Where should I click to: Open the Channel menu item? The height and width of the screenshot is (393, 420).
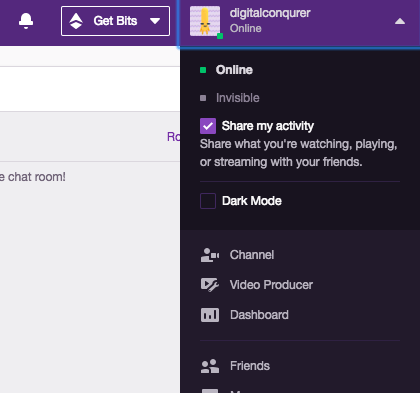(252, 255)
